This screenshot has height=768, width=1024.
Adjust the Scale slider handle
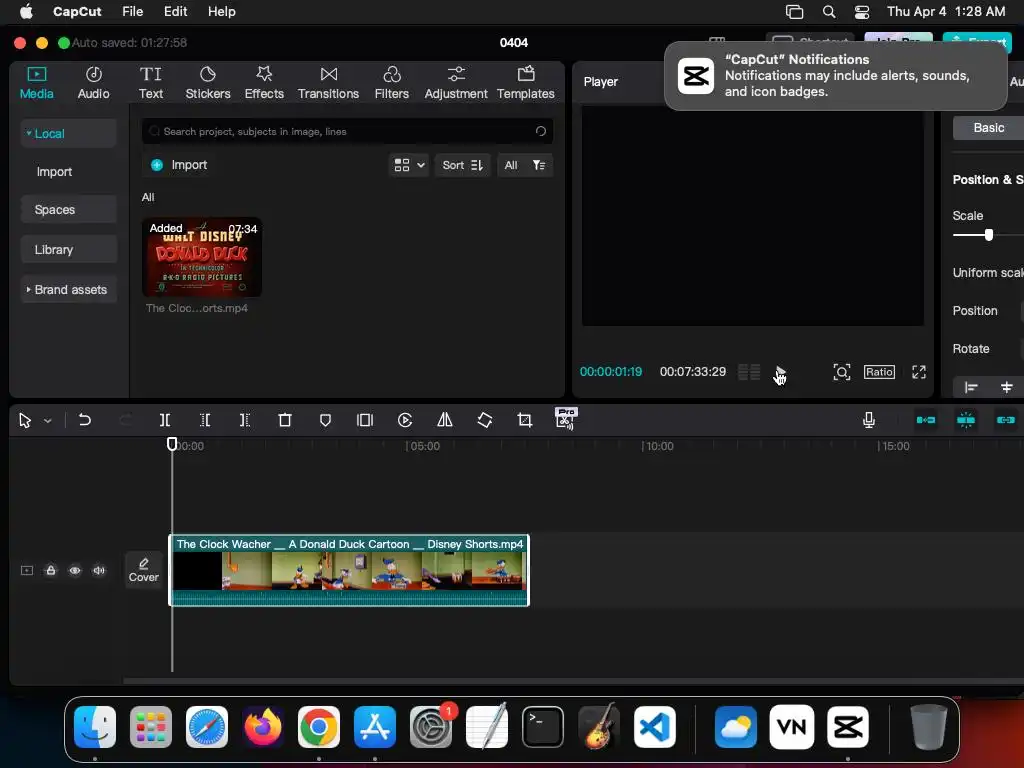click(989, 234)
